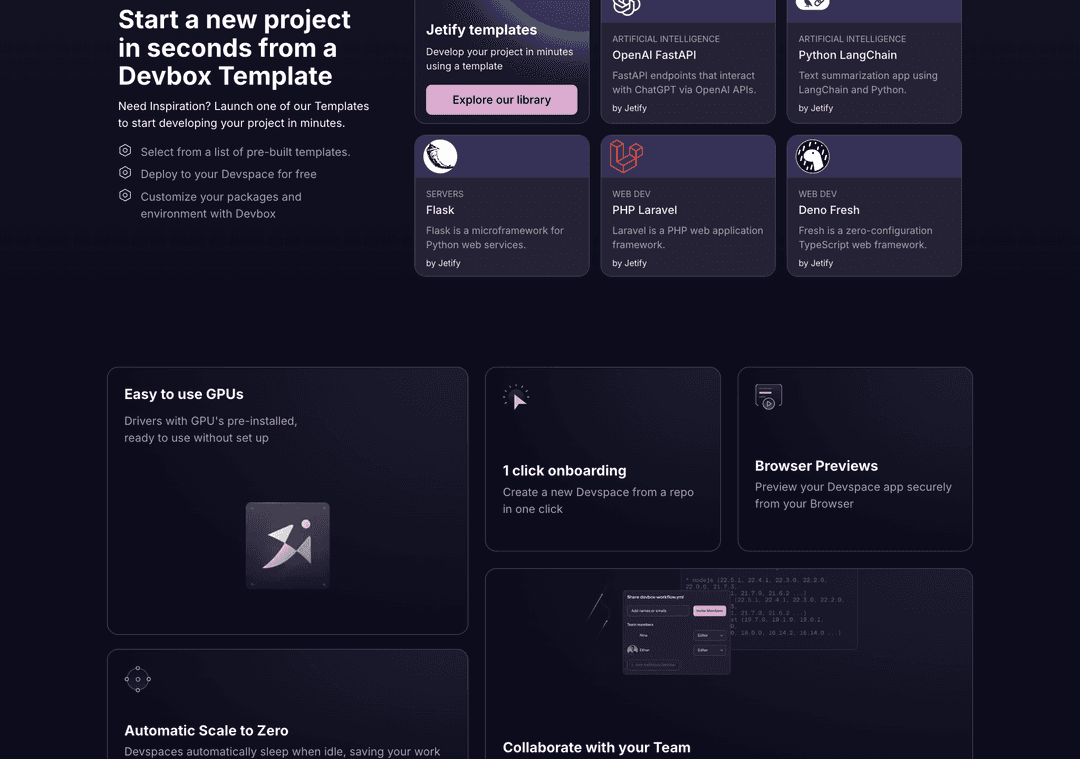Image resolution: width=1080 pixels, height=759 pixels.
Task: Click the Deno Fresh dinosaur logo
Action: click(x=812, y=157)
